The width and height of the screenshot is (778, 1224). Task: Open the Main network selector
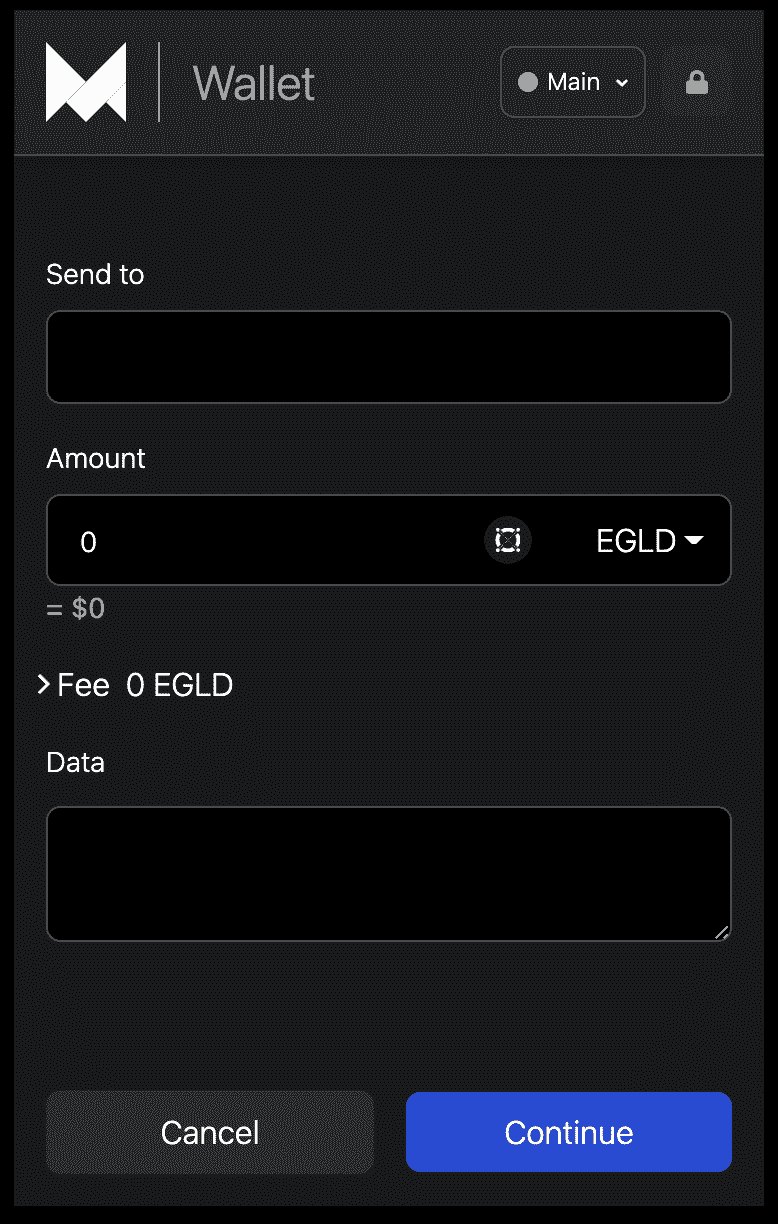(573, 82)
